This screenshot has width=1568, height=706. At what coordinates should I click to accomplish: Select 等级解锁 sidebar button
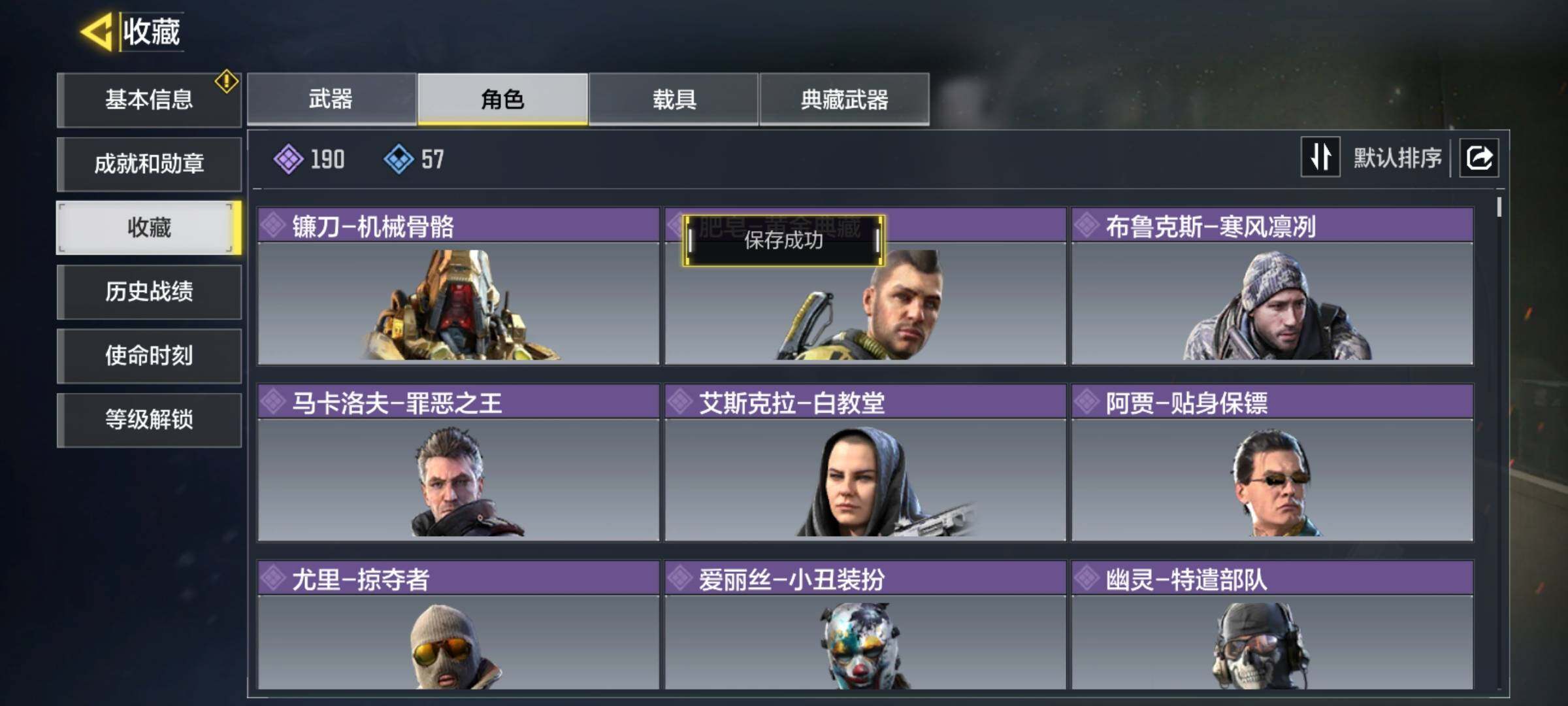pos(149,420)
